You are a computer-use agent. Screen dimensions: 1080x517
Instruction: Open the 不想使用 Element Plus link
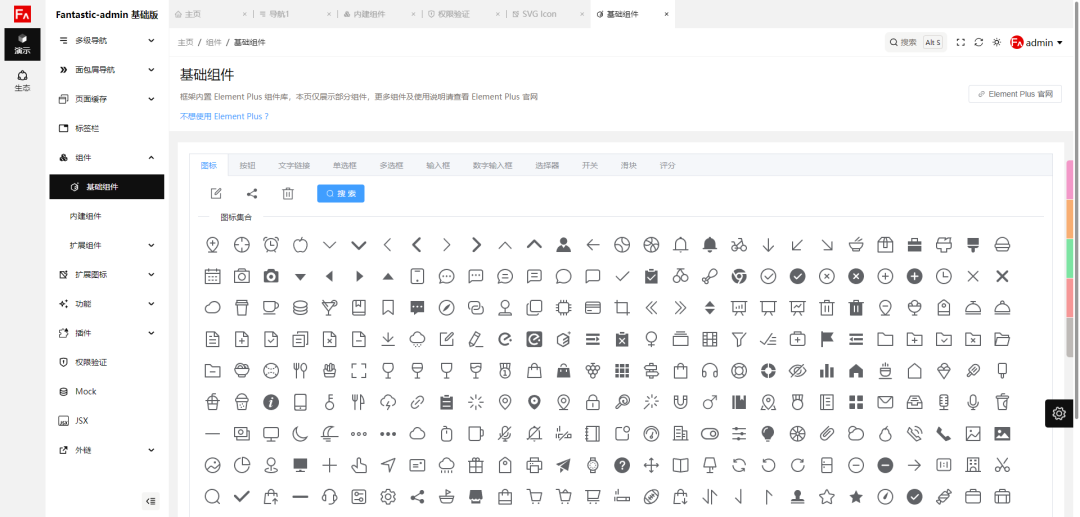coord(224,117)
